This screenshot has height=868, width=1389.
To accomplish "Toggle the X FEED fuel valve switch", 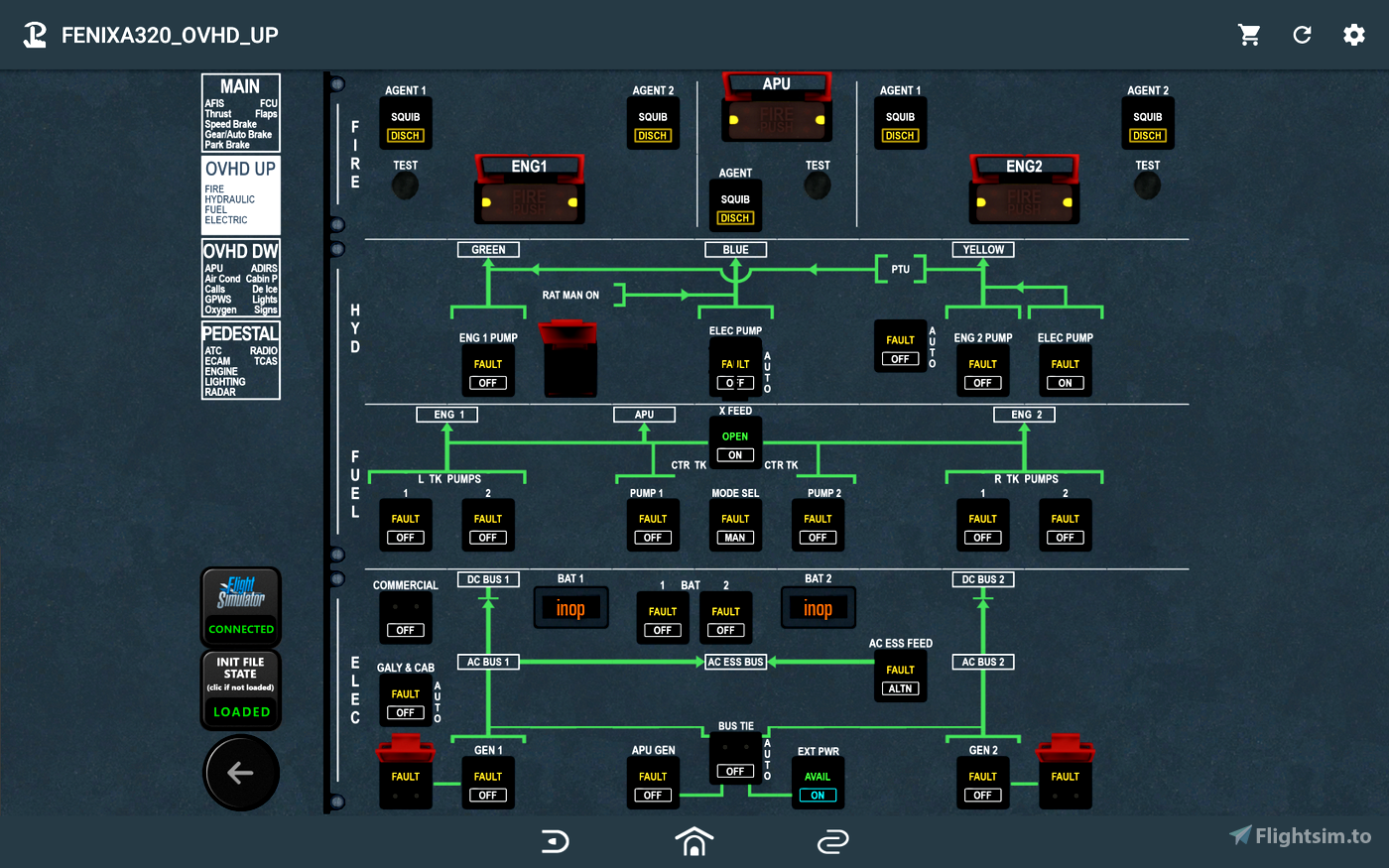I will click(x=735, y=444).
